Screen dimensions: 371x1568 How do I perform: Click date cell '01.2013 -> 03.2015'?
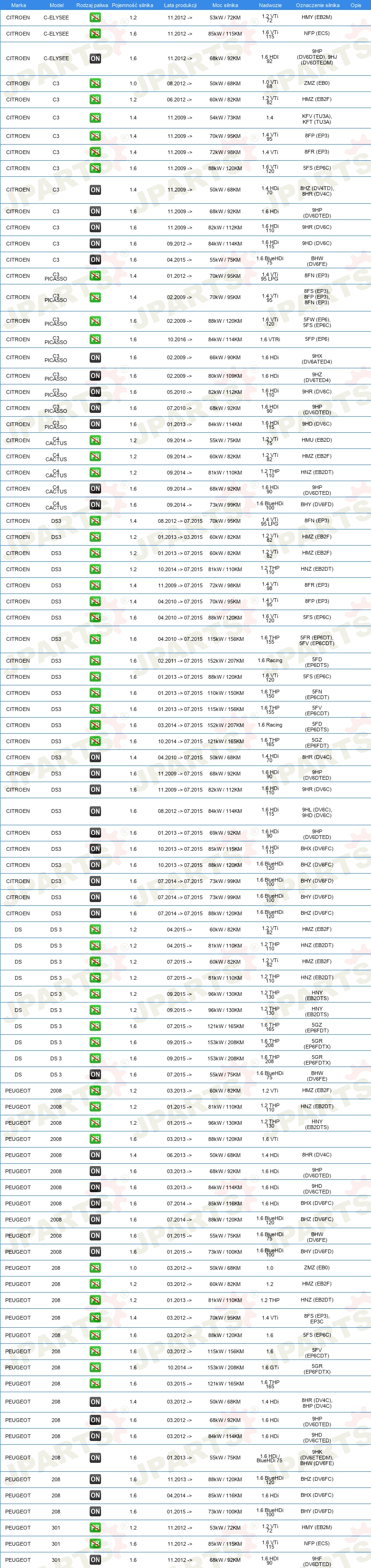click(x=180, y=538)
